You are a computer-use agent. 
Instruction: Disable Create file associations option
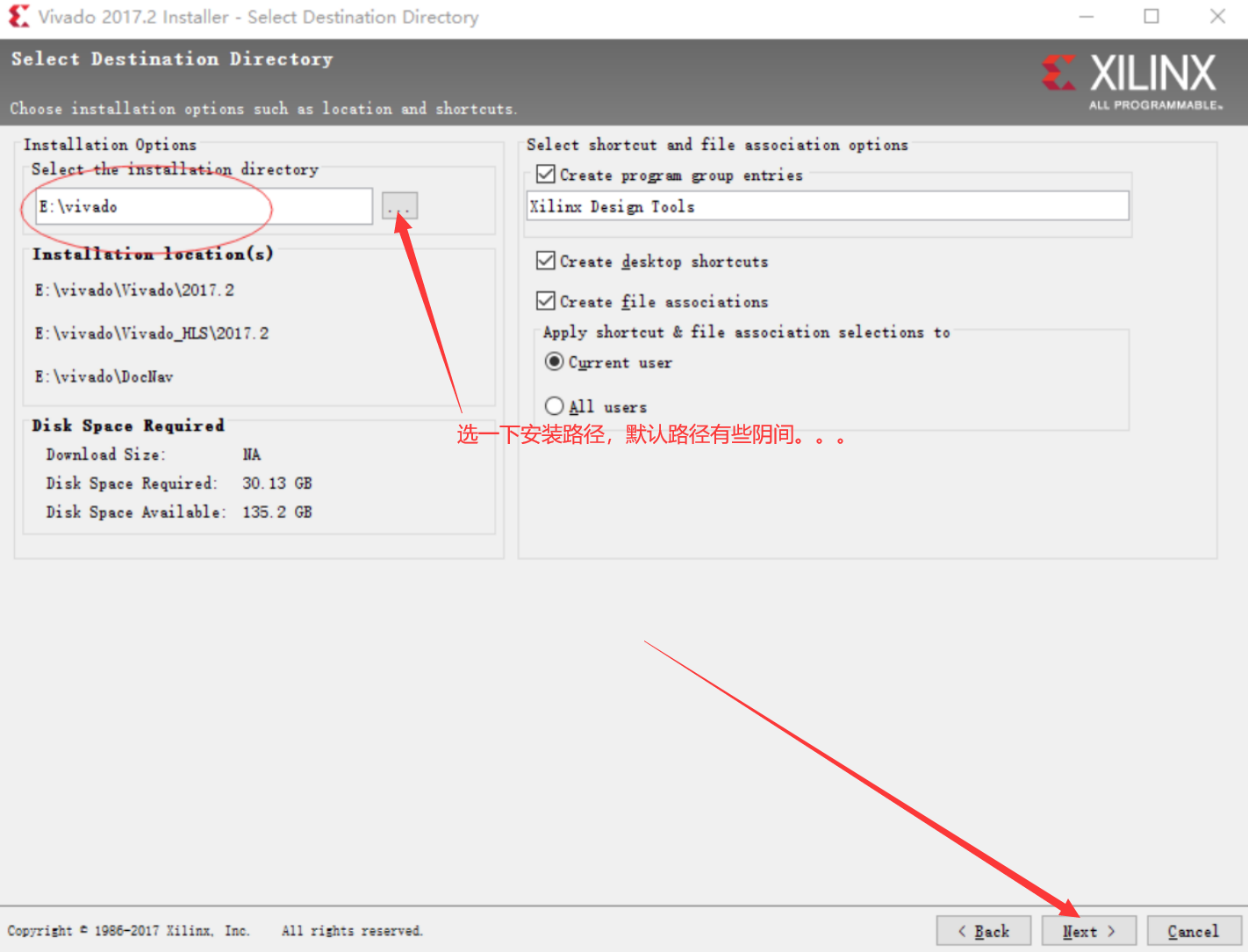[x=546, y=301]
